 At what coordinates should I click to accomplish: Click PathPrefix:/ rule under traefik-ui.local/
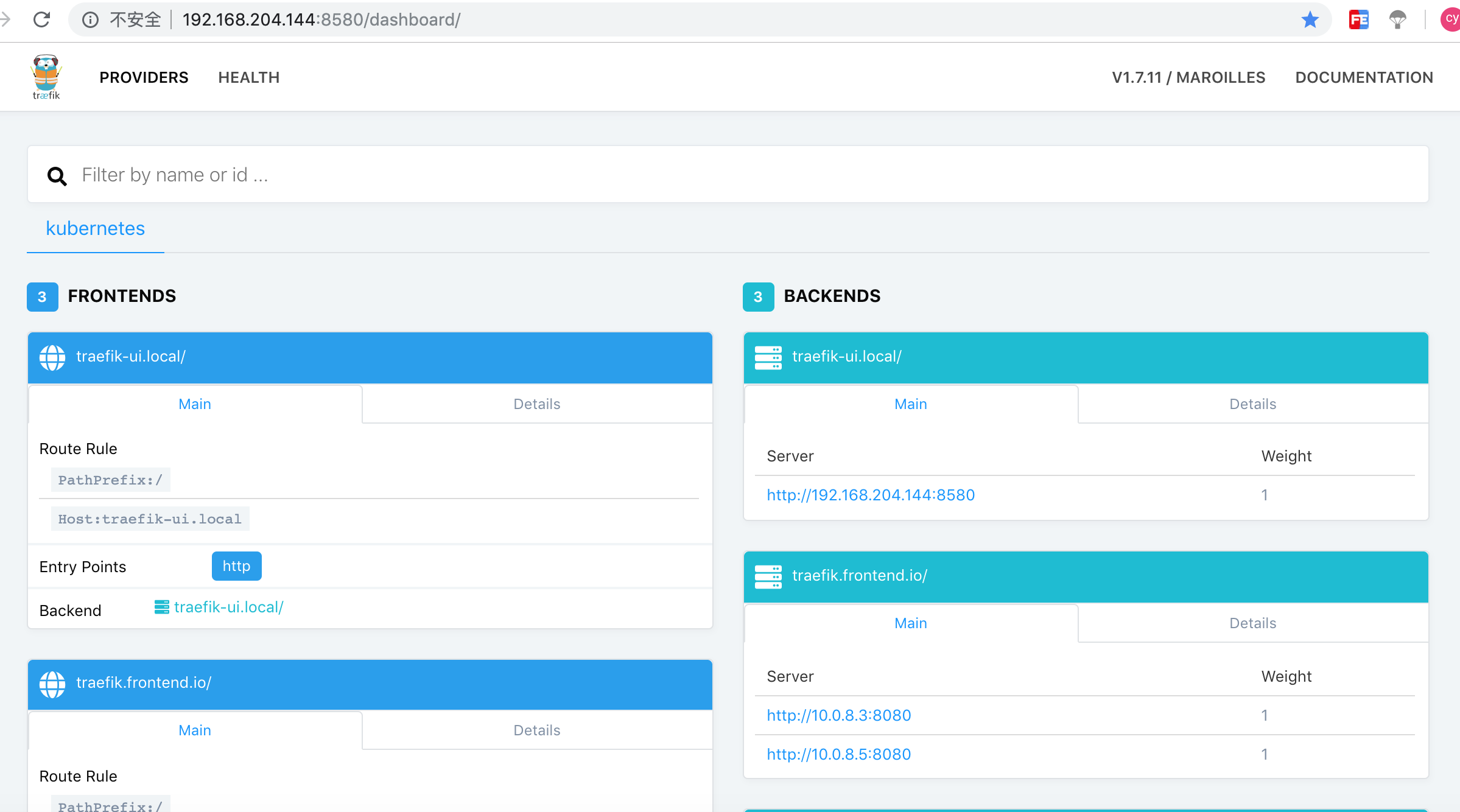[x=110, y=480]
